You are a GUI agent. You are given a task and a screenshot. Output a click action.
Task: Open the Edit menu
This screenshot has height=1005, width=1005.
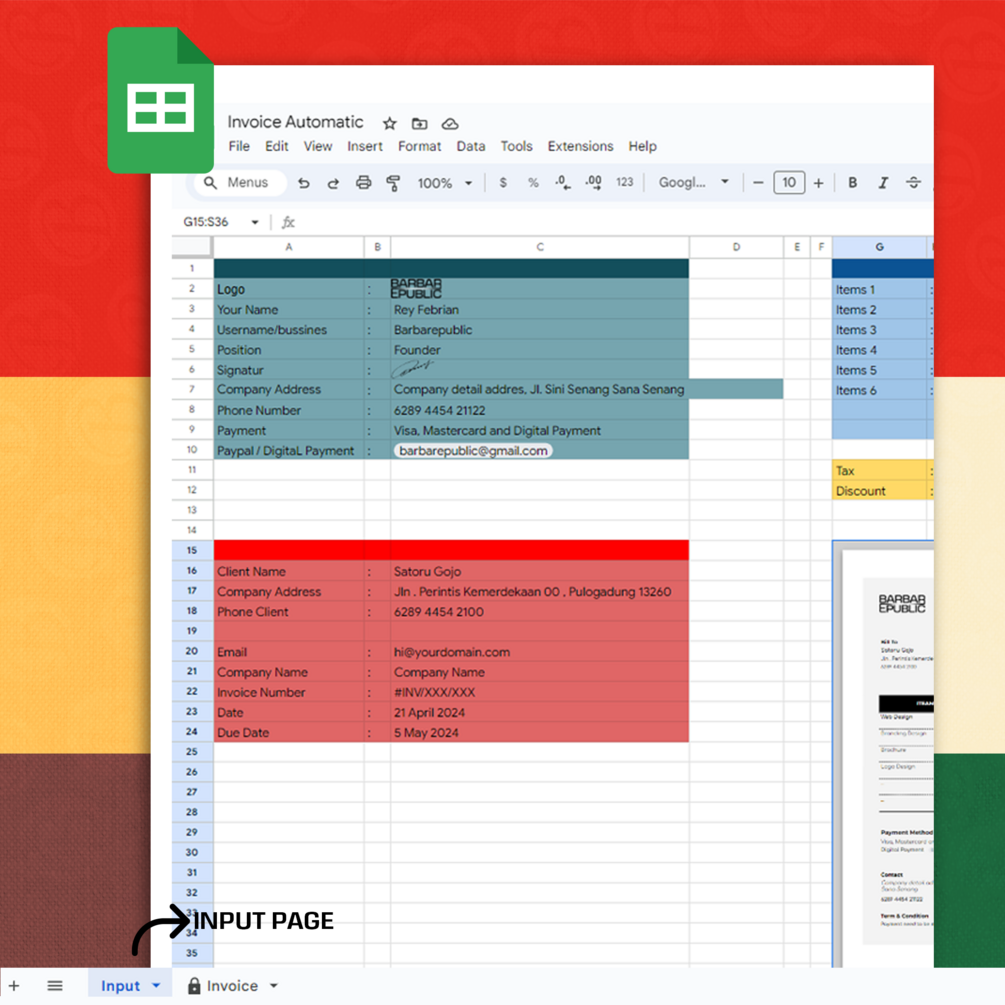[x=277, y=146]
